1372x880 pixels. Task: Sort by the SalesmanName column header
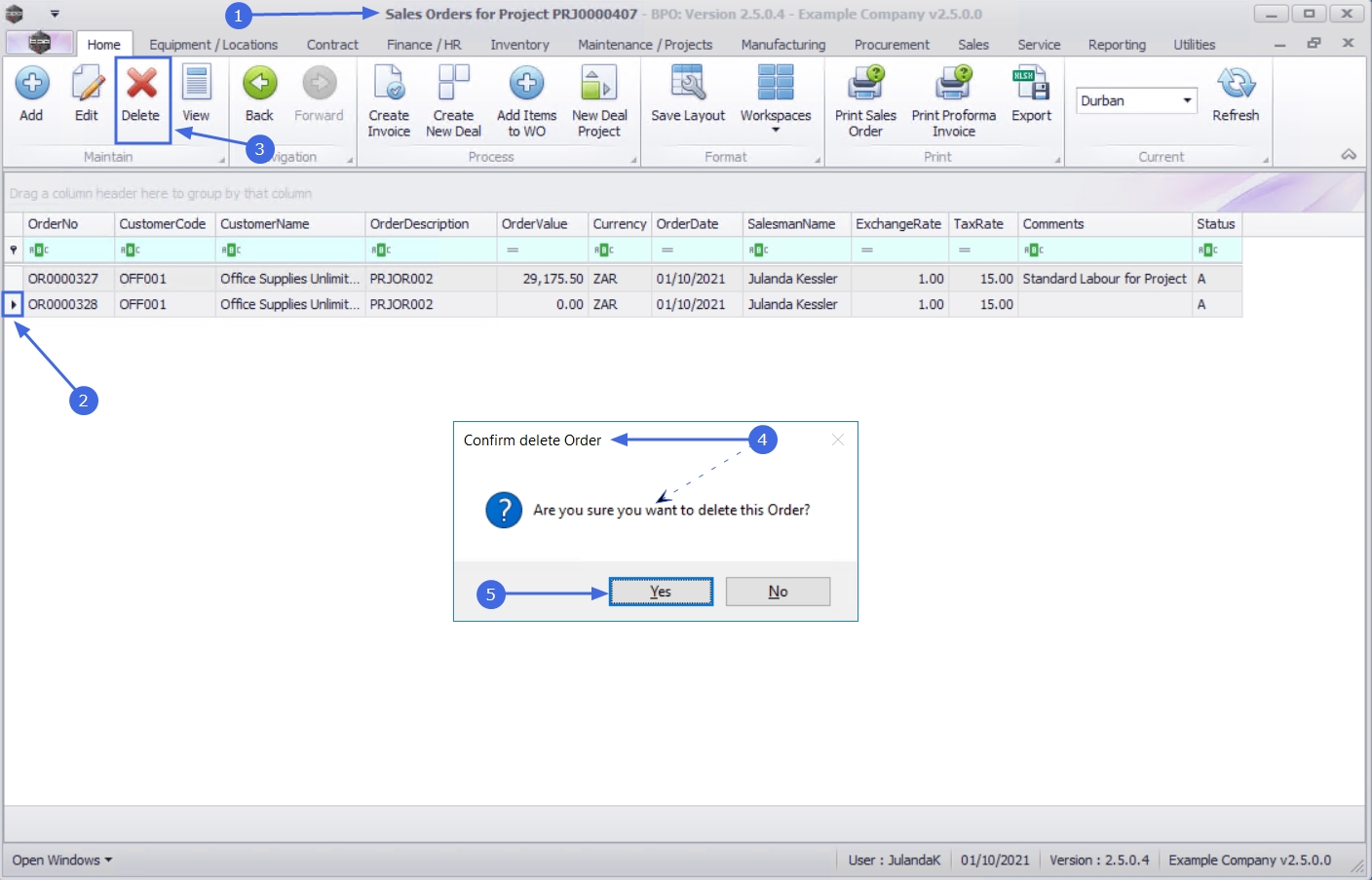click(x=797, y=224)
